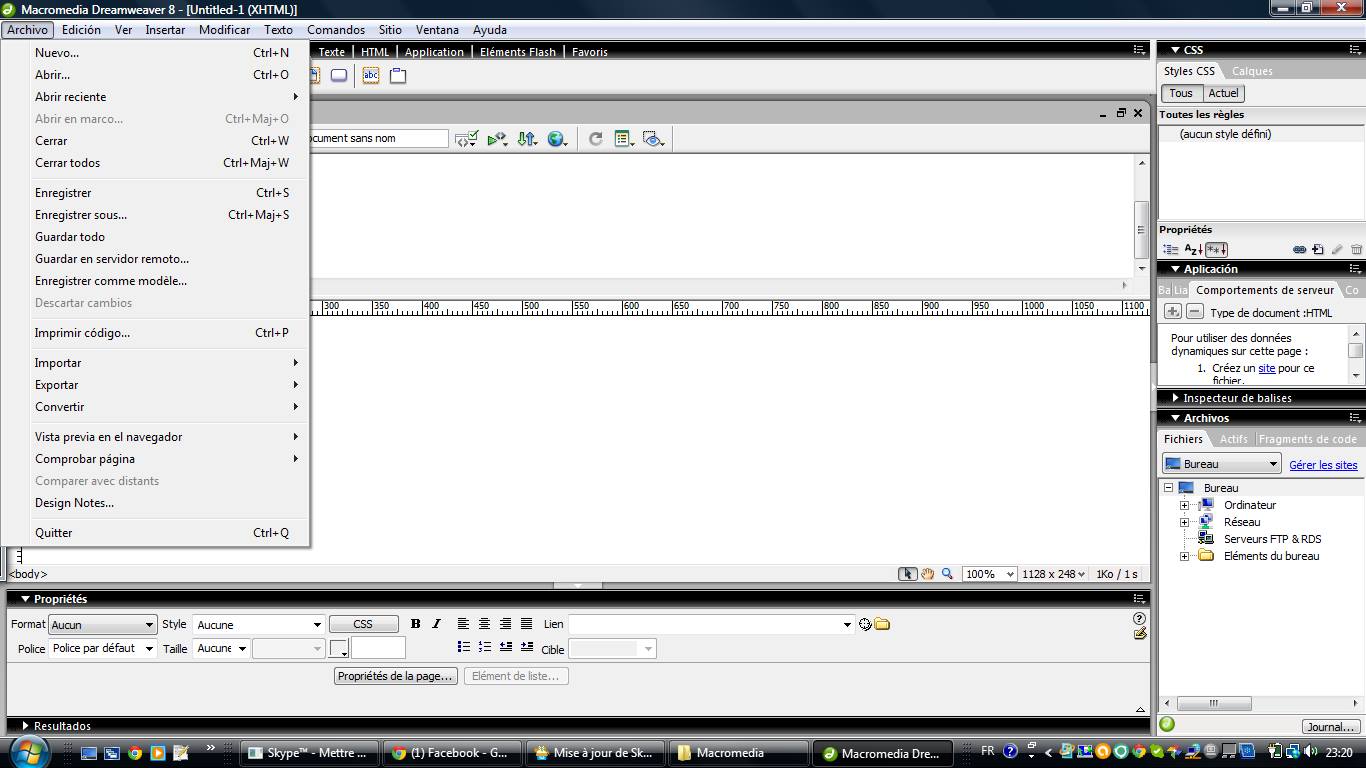The height and width of the screenshot is (768, 1366).
Task: Align text left in Properties panel
Action: point(463,624)
